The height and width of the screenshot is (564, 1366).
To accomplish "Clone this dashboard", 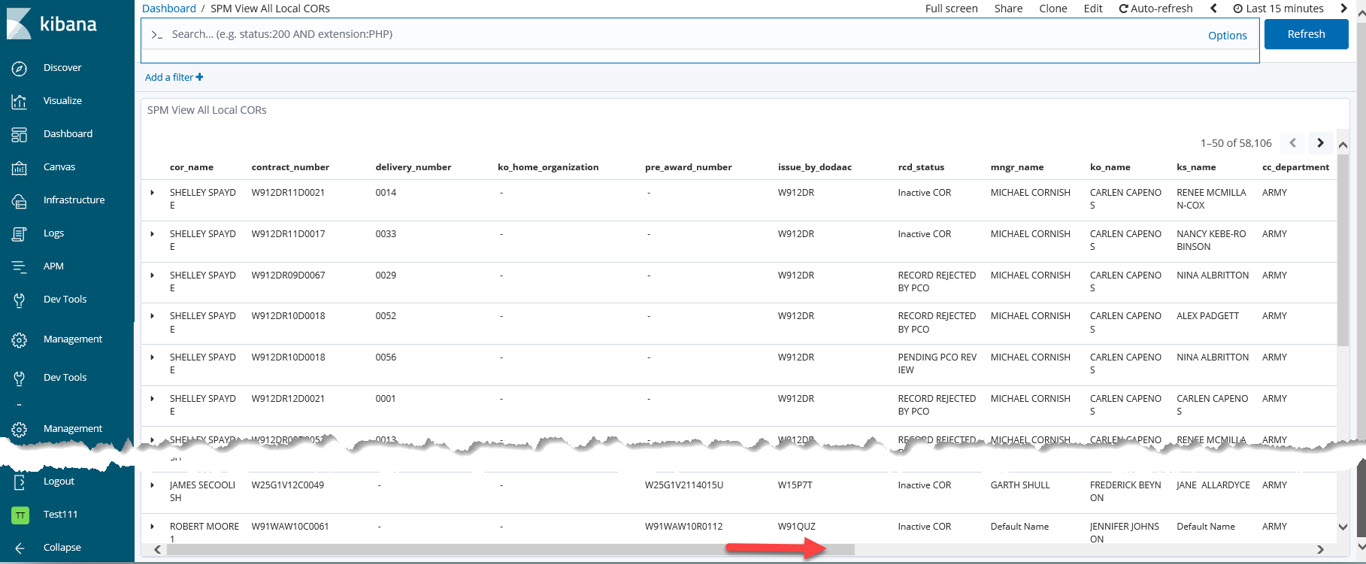I will tap(1053, 8).
